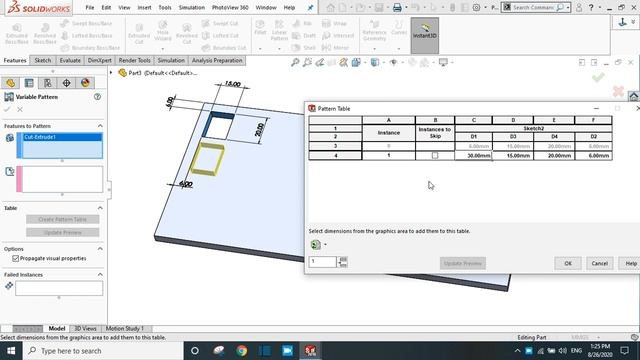Click Create Pattern Table in left panel
Viewport: 640px width, 360px height.
(x=62, y=220)
